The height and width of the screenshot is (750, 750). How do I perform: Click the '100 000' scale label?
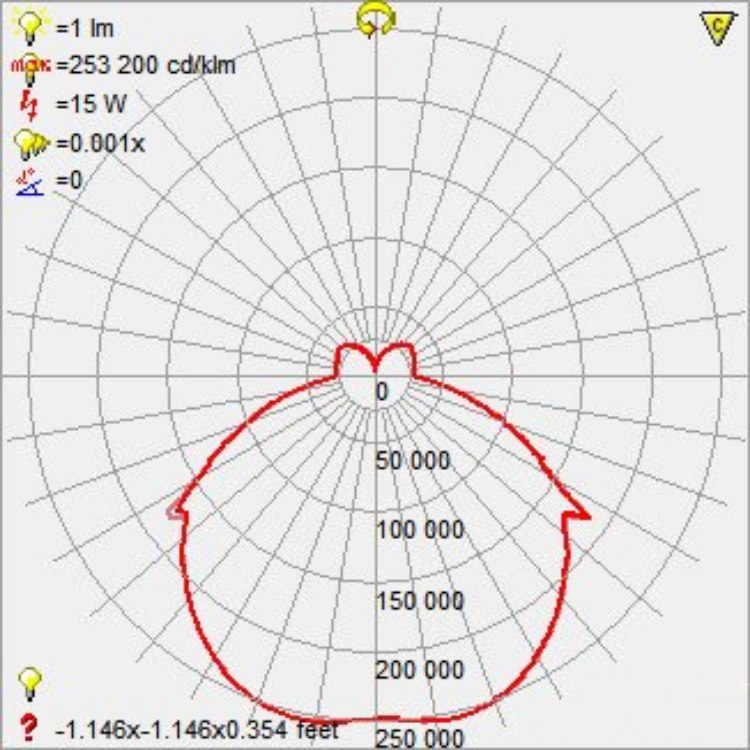tap(420, 530)
